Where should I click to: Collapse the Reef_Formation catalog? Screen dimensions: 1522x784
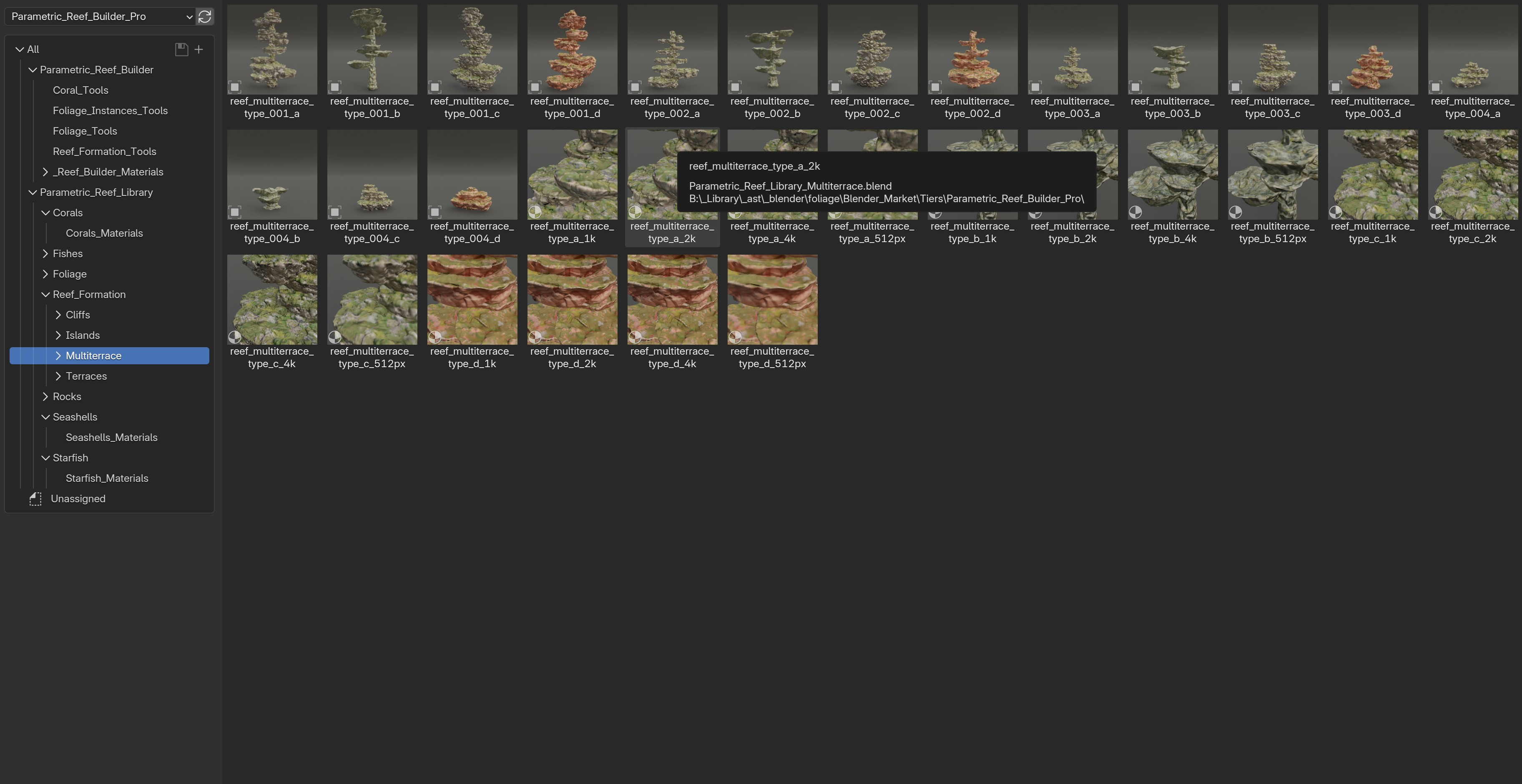click(45, 295)
